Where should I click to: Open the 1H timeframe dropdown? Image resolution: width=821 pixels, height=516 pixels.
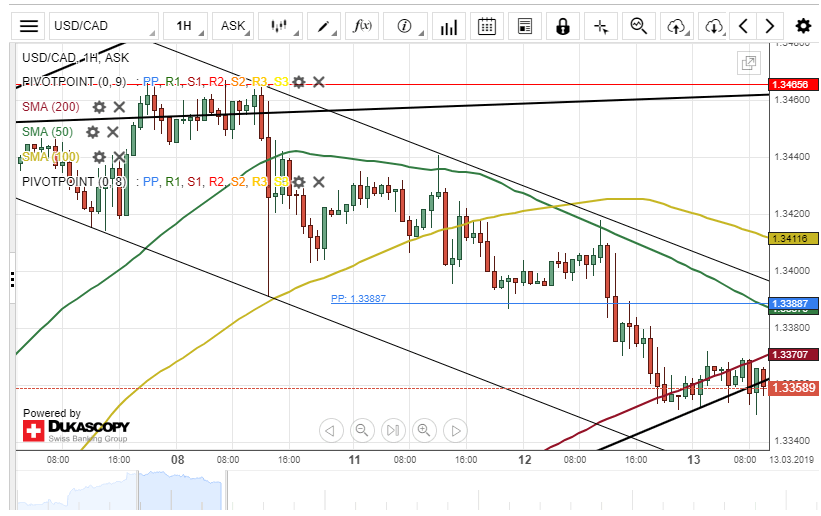coord(185,26)
